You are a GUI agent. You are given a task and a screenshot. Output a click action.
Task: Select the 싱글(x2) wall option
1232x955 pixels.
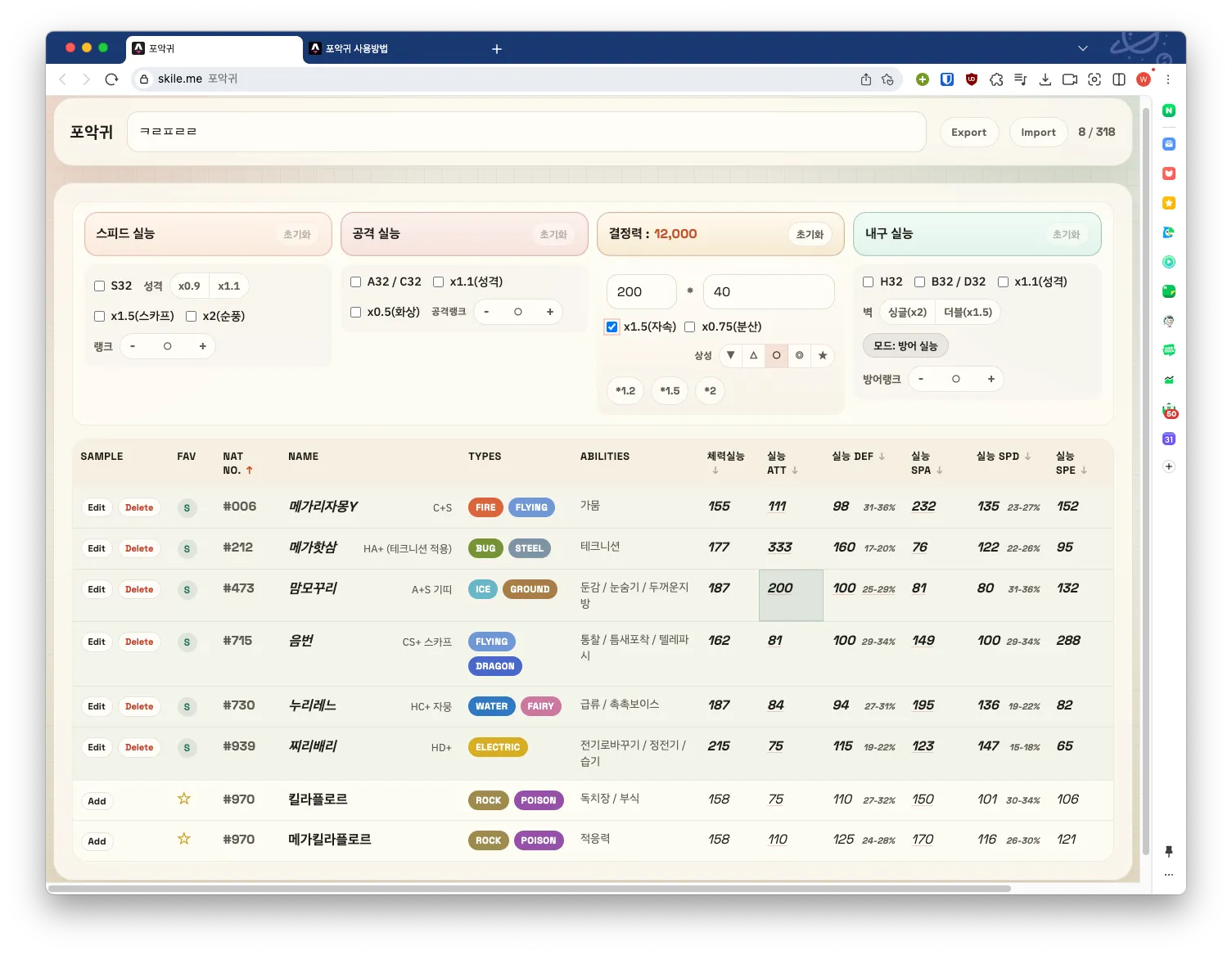(x=907, y=313)
